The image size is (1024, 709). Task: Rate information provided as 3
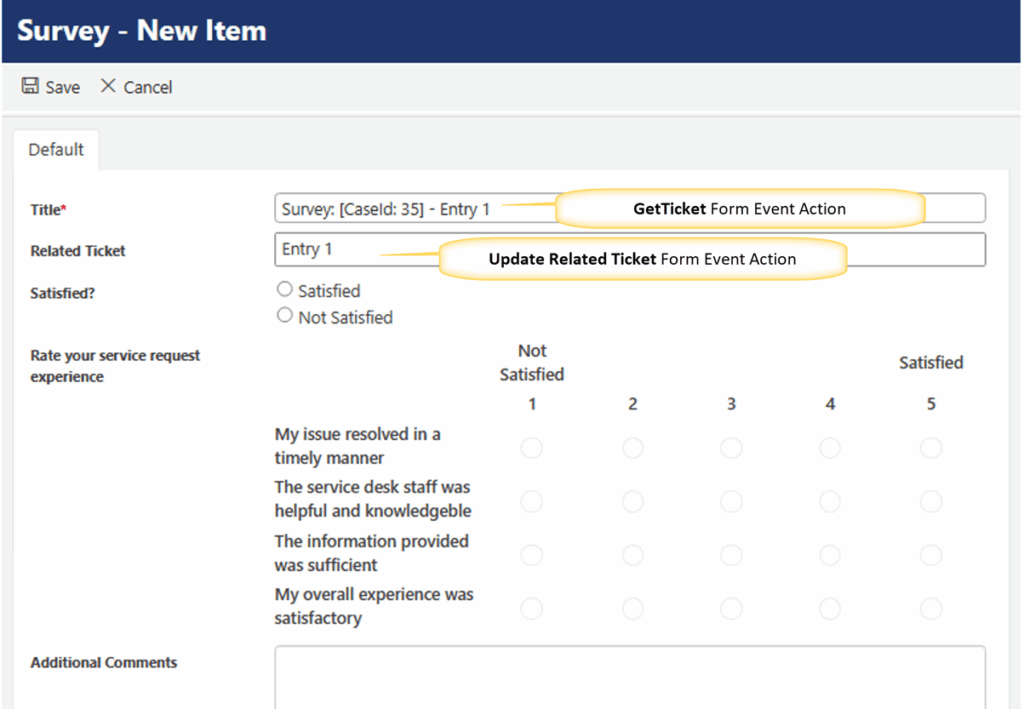(731, 555)
